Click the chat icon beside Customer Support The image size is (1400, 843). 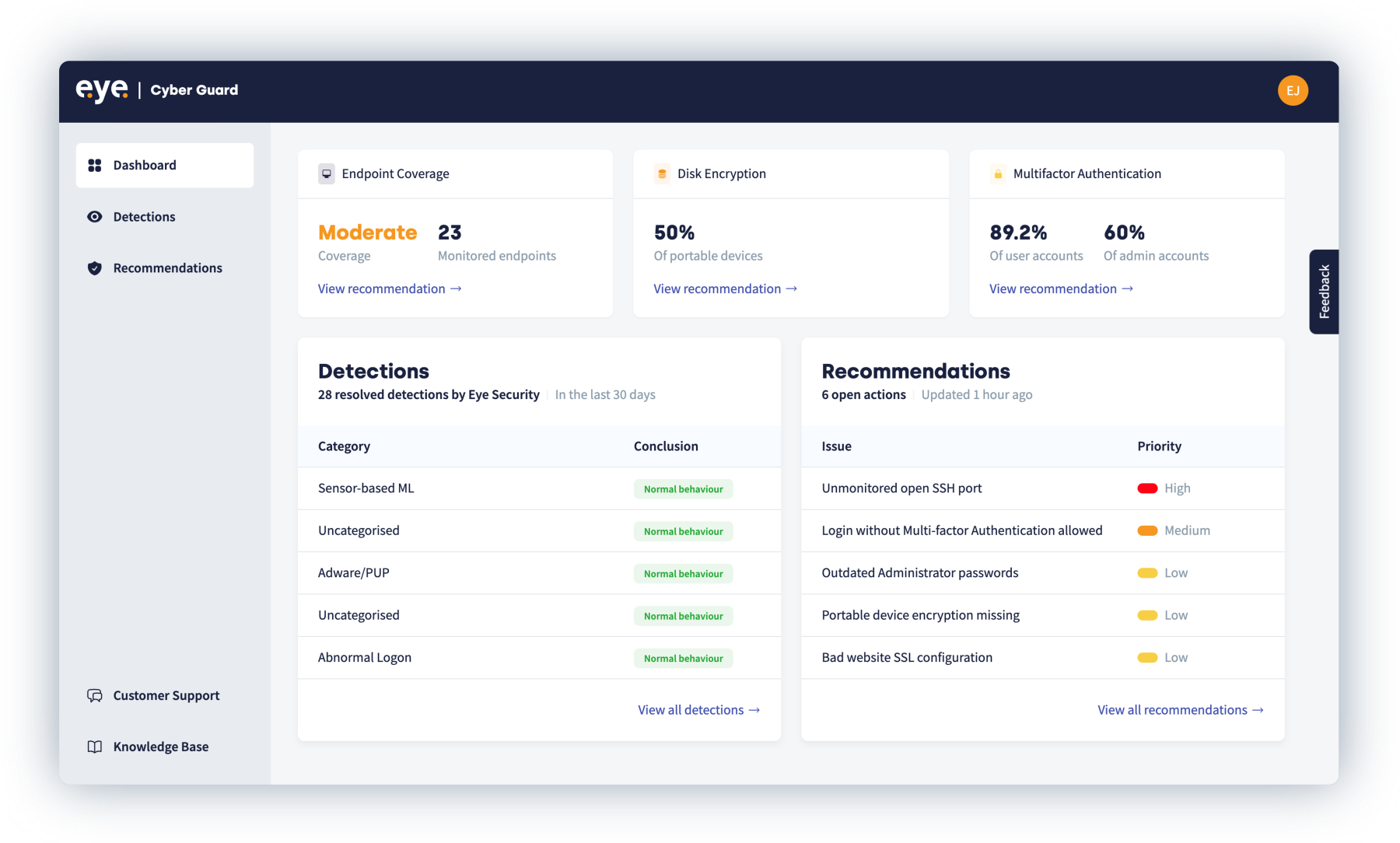94,695
